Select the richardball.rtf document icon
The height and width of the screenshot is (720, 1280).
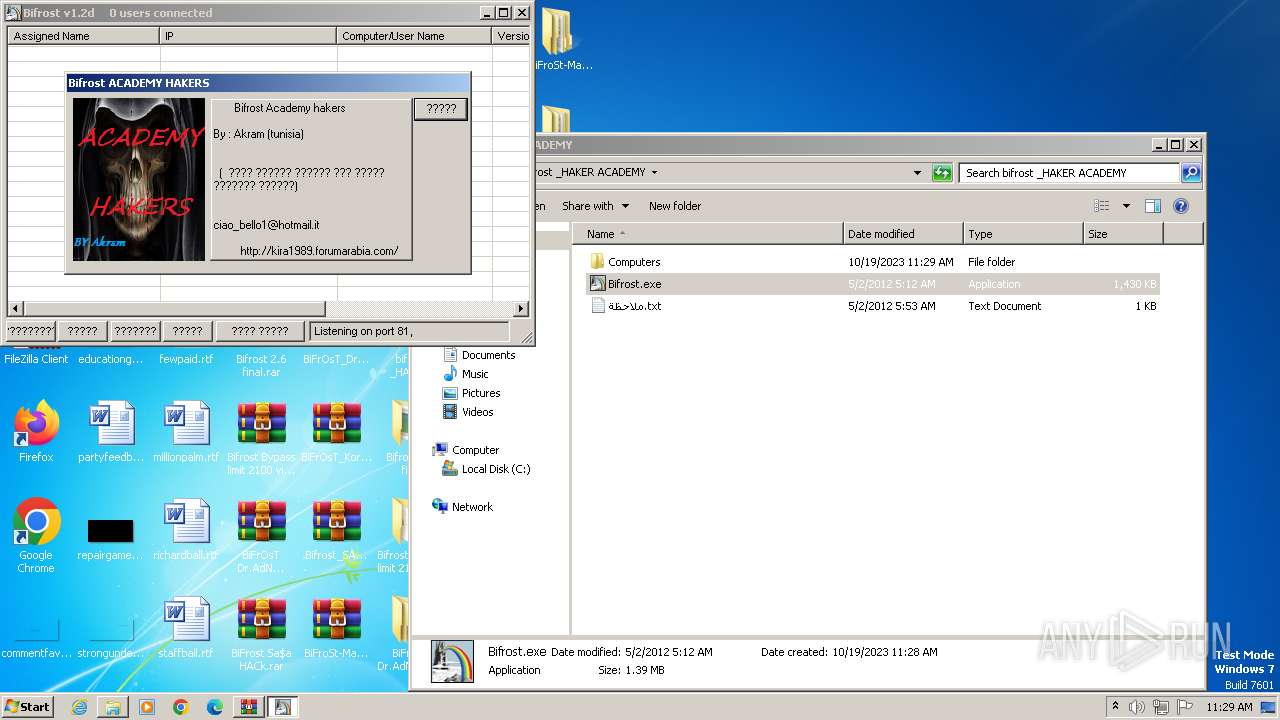[186, 530]
